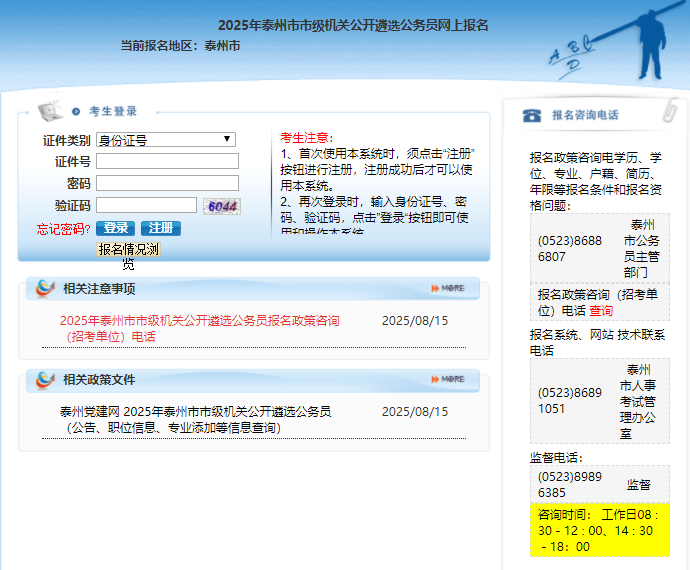This screenshot has height=570, width=690.
Task: Open the red 报名政策咨询(招考单位)电话 notice link
Action: pyautogui.click(x=199, y=328)
